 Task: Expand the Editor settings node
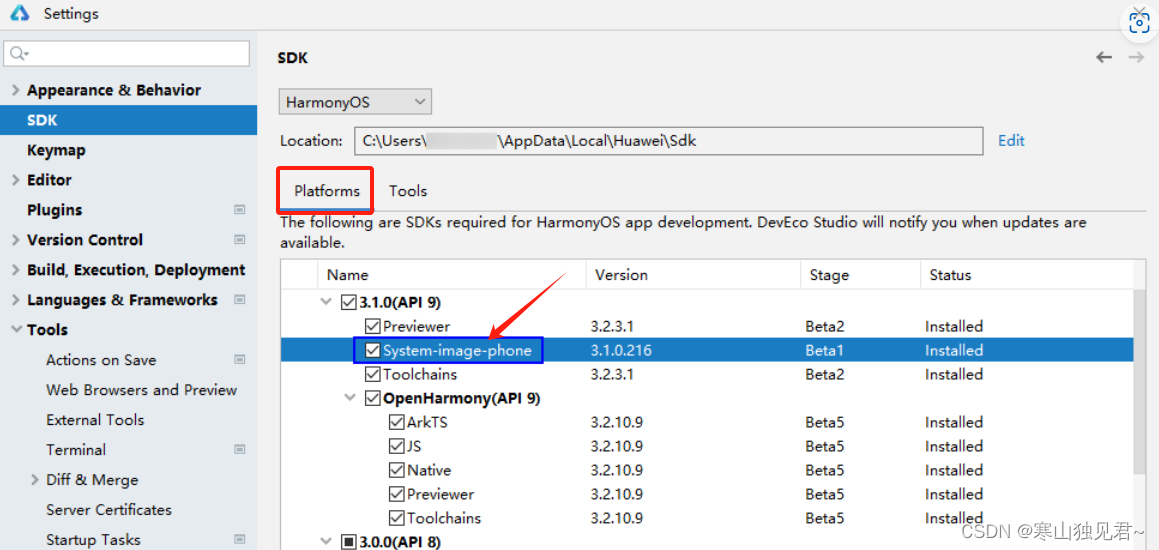(x=16, y=180)
